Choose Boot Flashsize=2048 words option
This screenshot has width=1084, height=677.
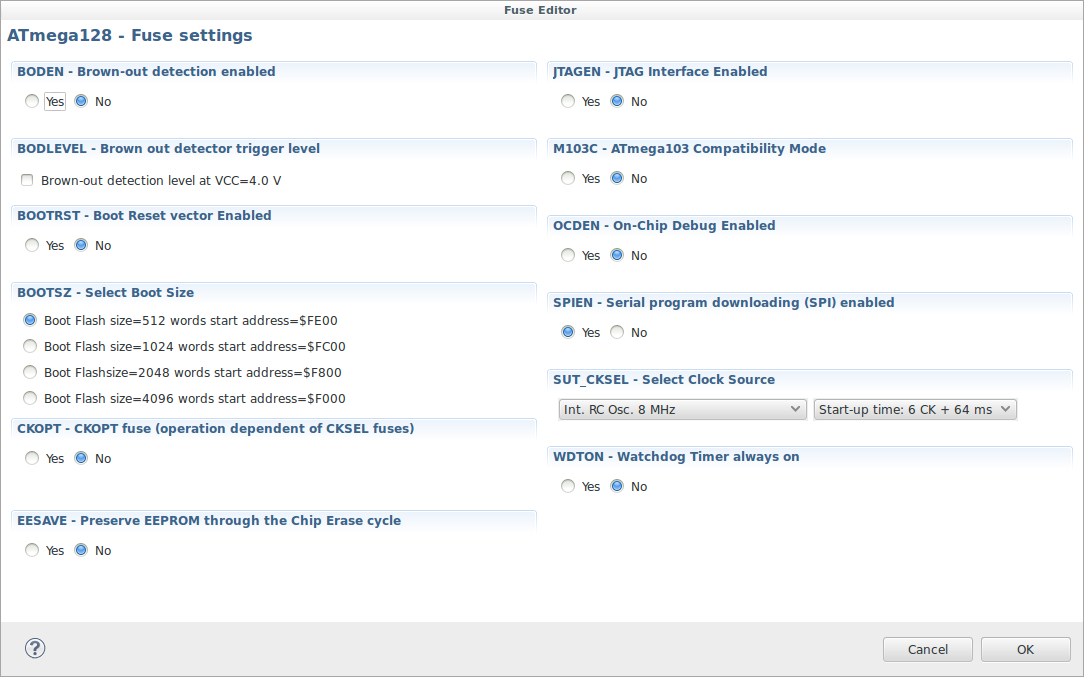coord(31,372)
